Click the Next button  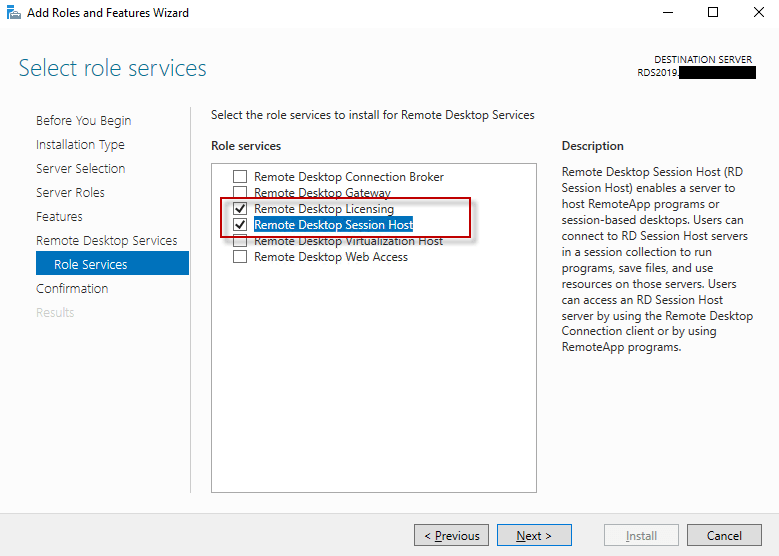click(534, 535)
